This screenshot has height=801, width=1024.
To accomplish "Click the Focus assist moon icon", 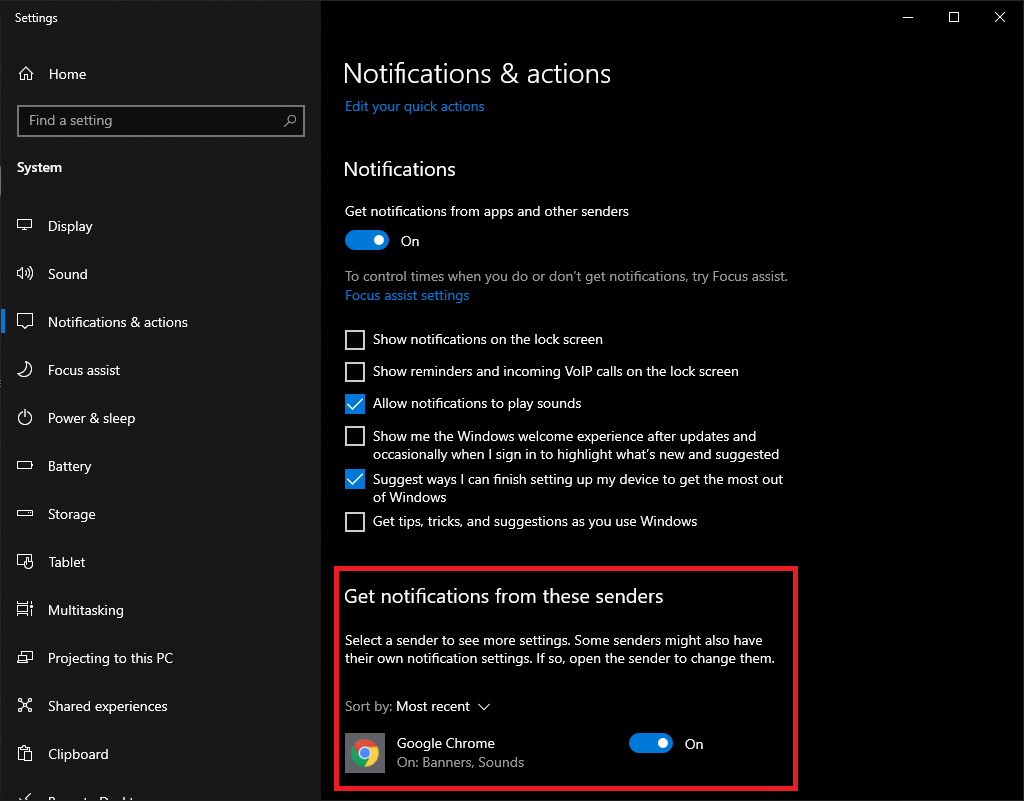I will [x=26, y=370].
